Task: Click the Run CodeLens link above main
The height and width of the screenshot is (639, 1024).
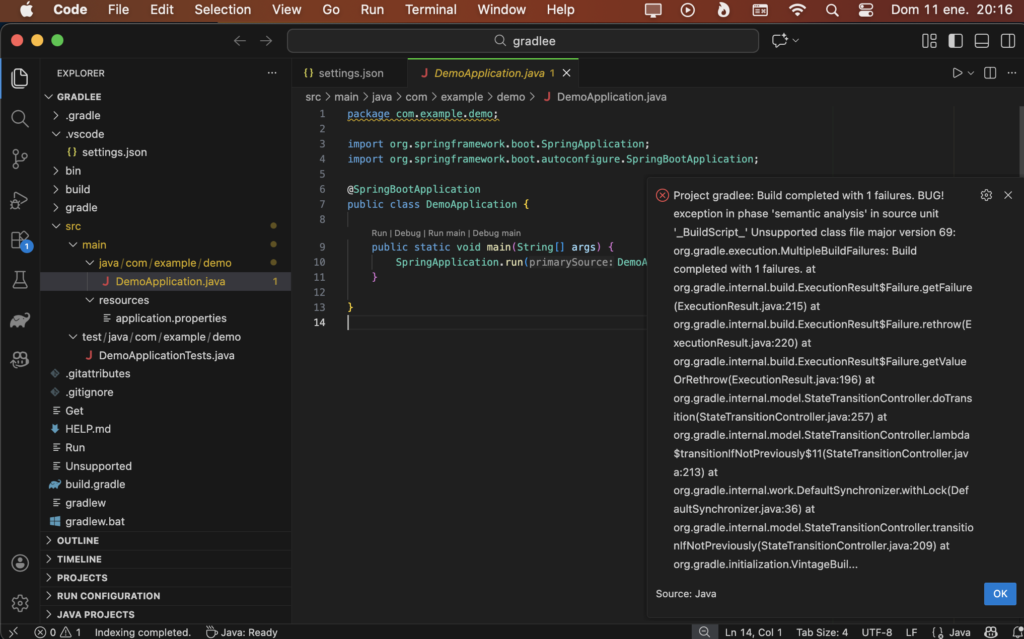Action: click(x=379, y=233)
